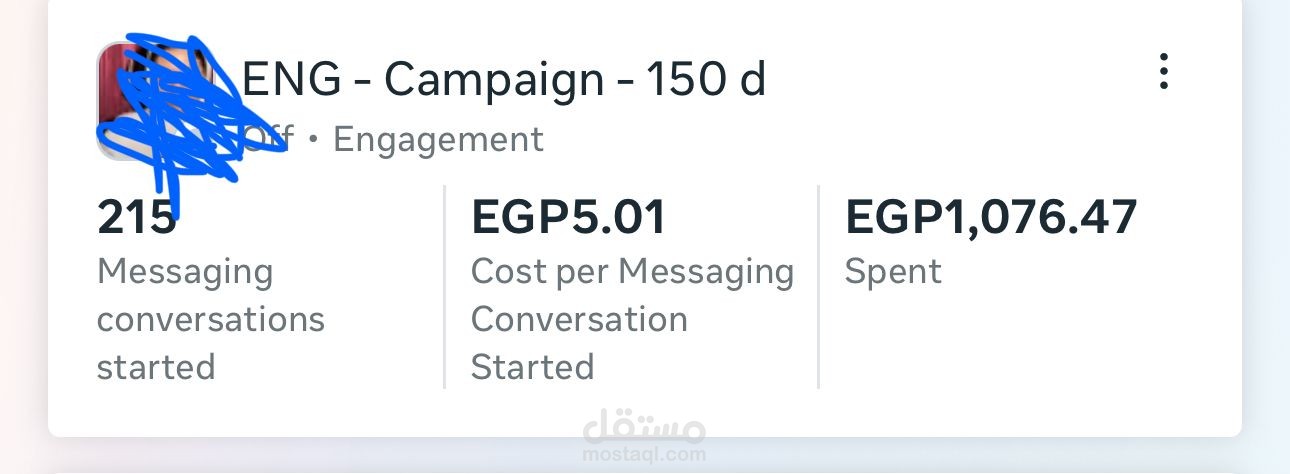Select the Engagement objective label
1290x474 pixels.
point(438,140)
